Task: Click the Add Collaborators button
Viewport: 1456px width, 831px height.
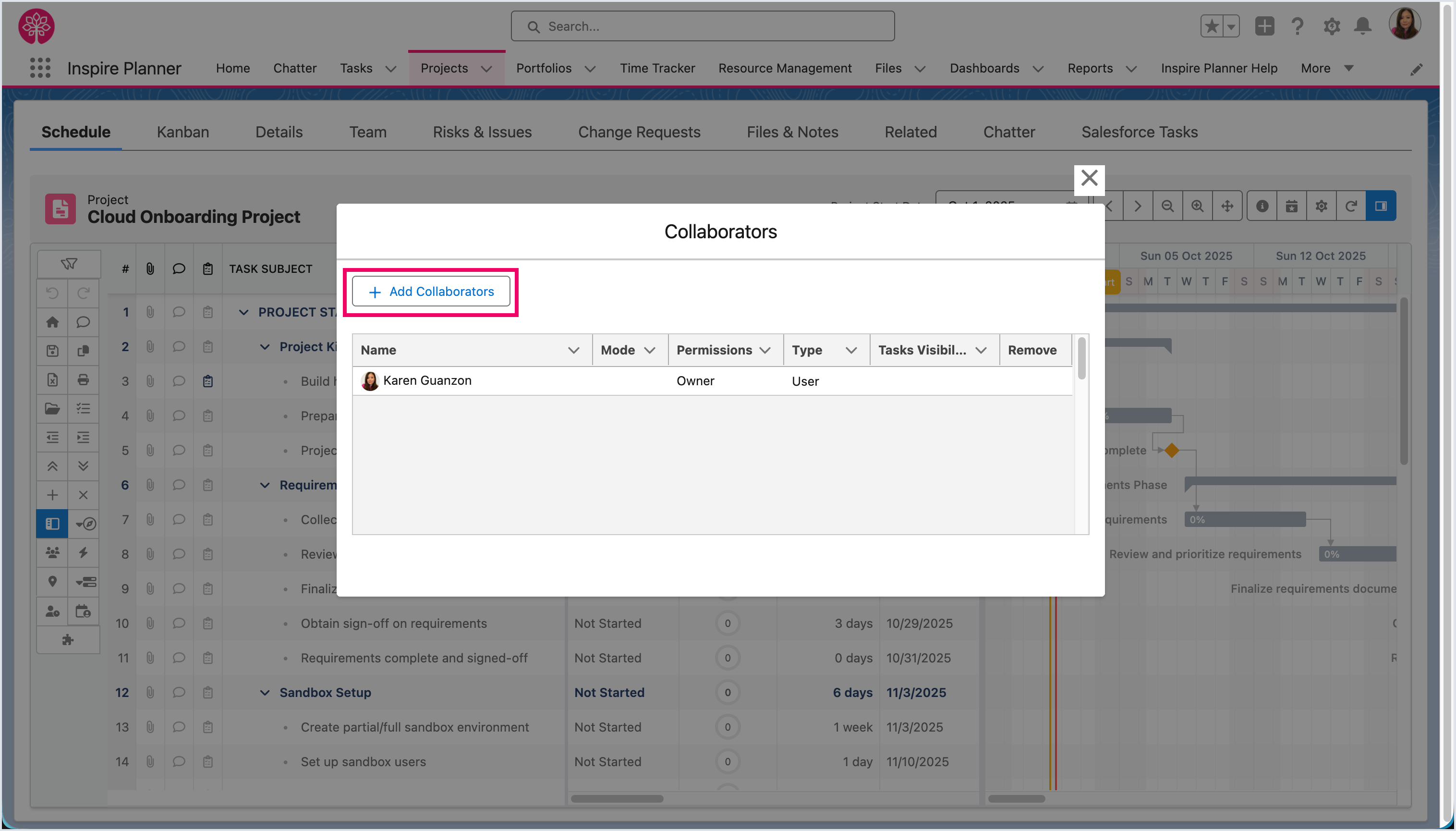Action: 431,292
